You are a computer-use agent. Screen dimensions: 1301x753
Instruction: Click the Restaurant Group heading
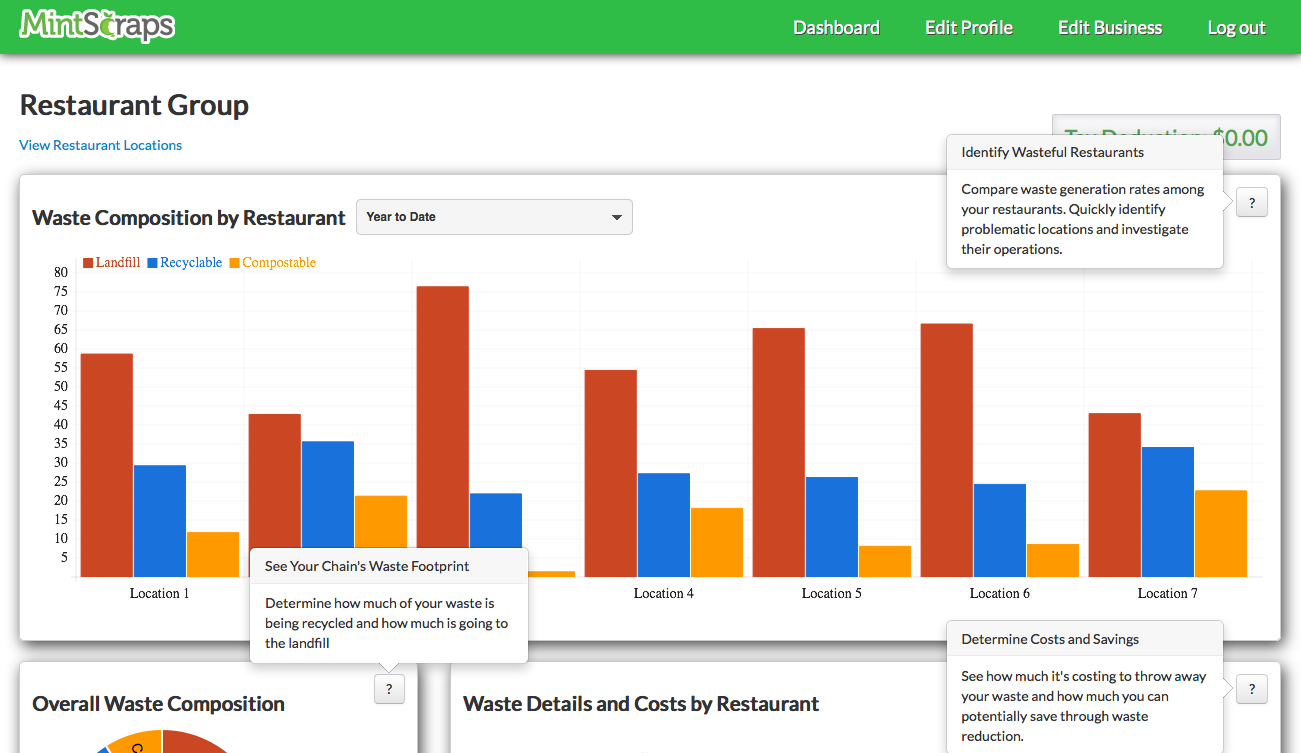[134, 105]
